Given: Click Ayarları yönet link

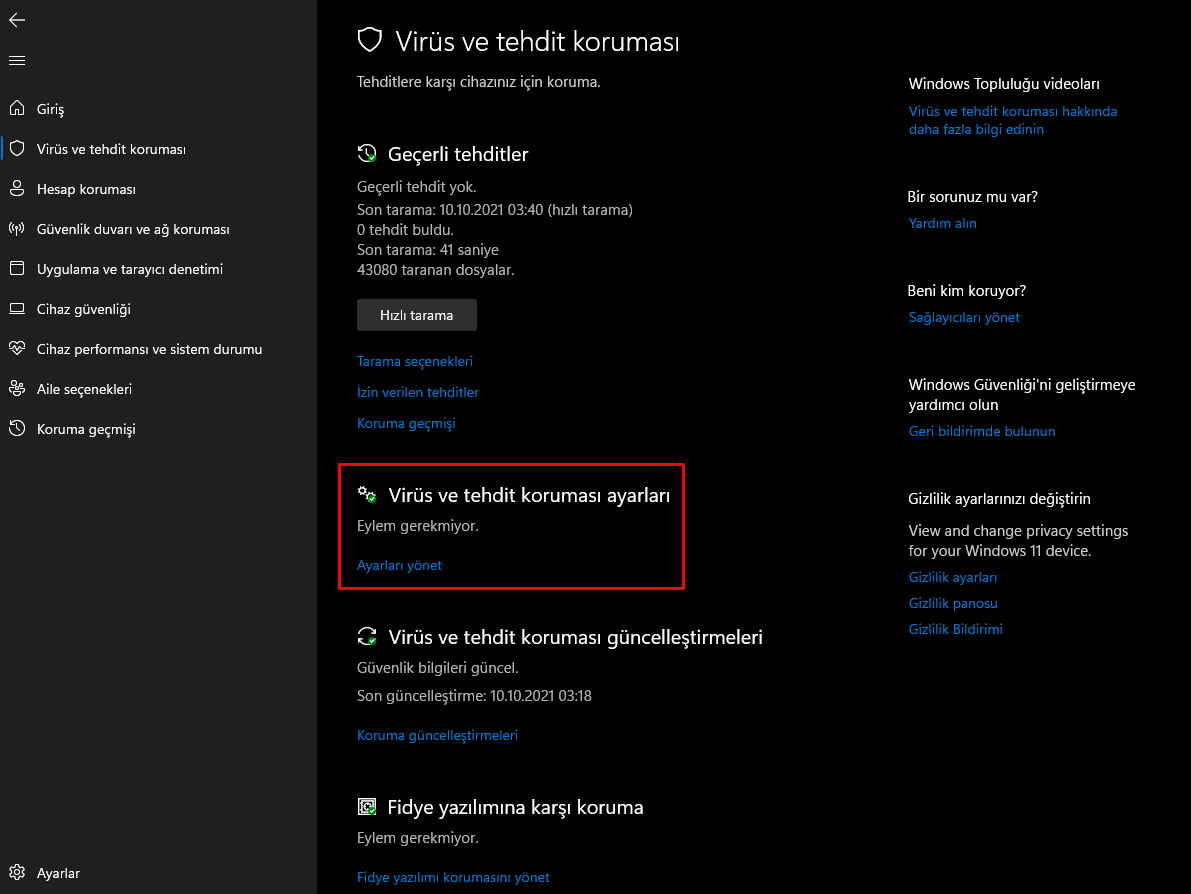Looking at the screenshot, I should (x=399, y=565).
